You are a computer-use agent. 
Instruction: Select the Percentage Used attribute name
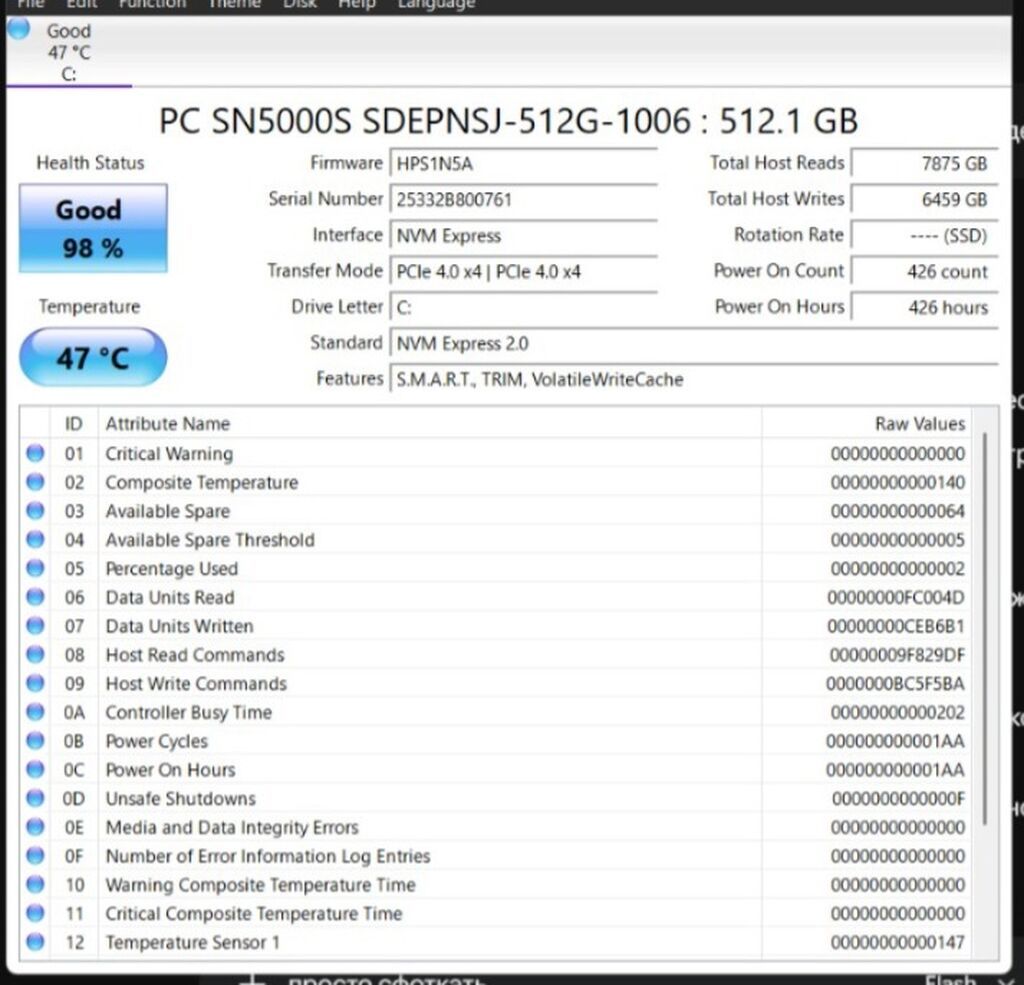point(172,568)
